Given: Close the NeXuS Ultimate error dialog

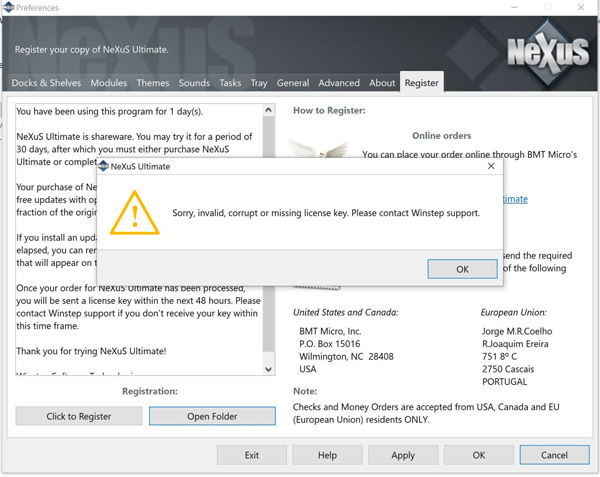Looking at the screenshot, I should pos(490,166).
